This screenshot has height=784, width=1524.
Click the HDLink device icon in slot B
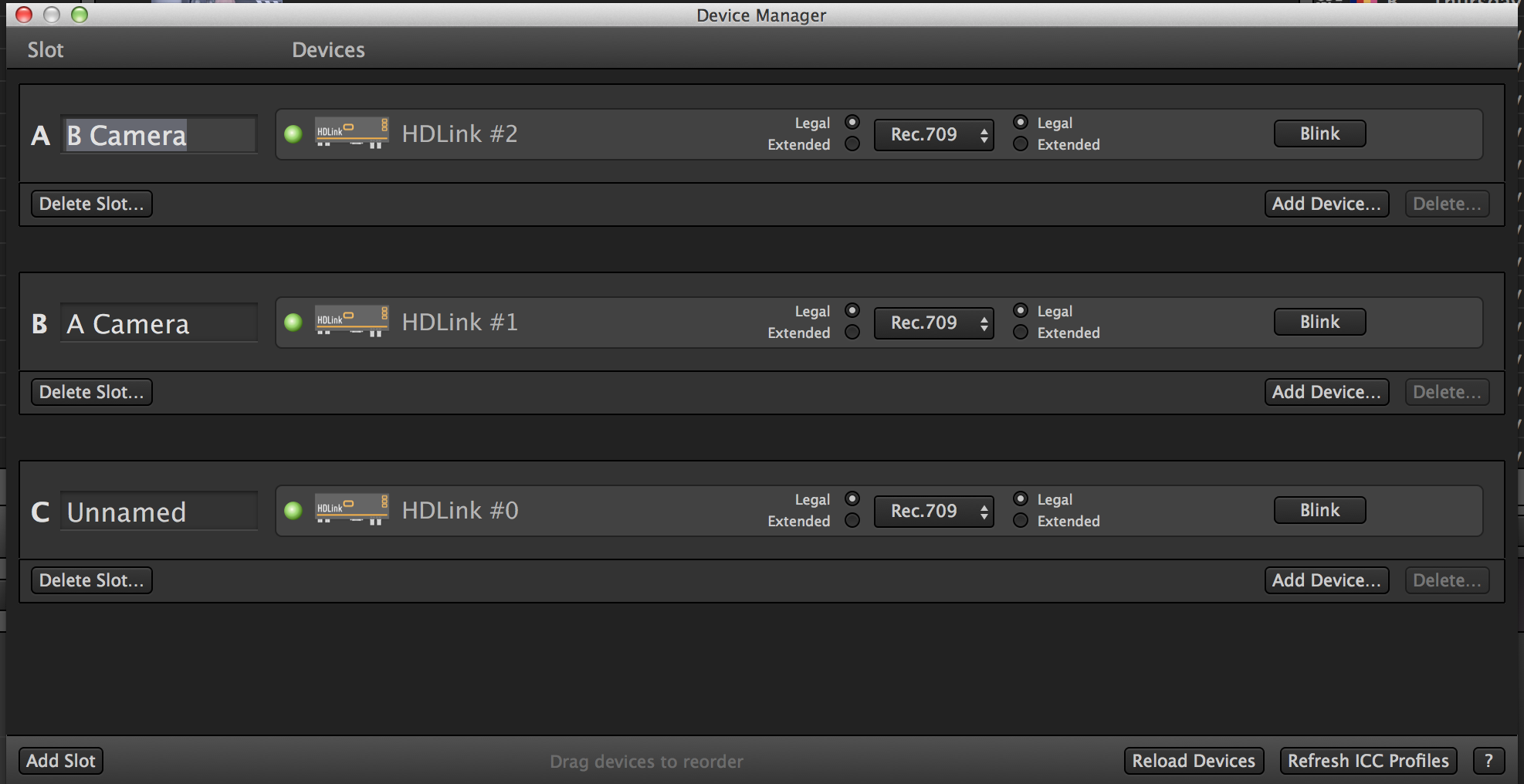pos(351,320)
